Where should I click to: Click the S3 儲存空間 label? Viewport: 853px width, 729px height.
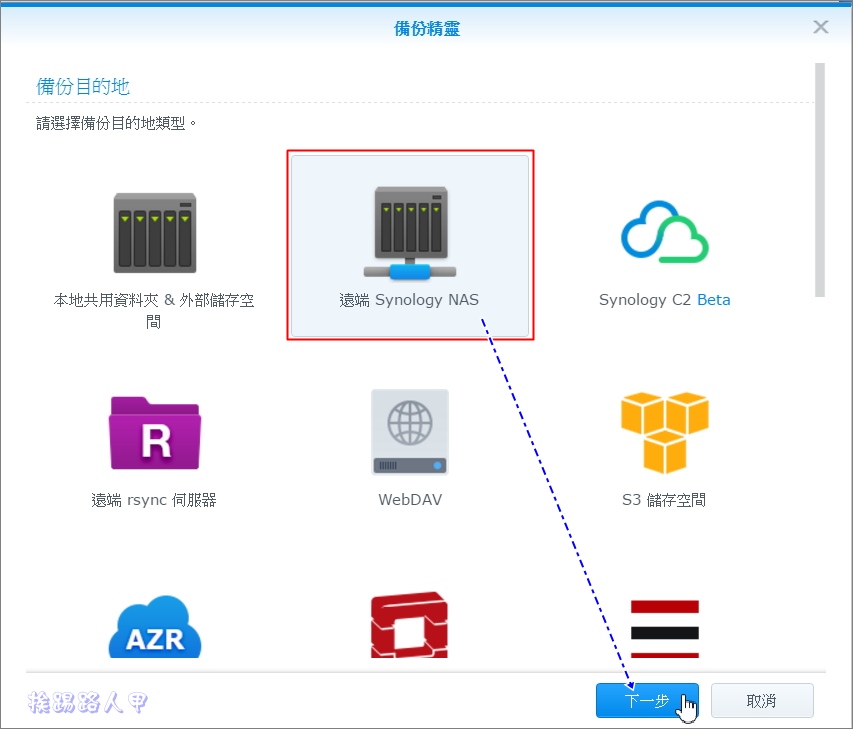[664, 500]
